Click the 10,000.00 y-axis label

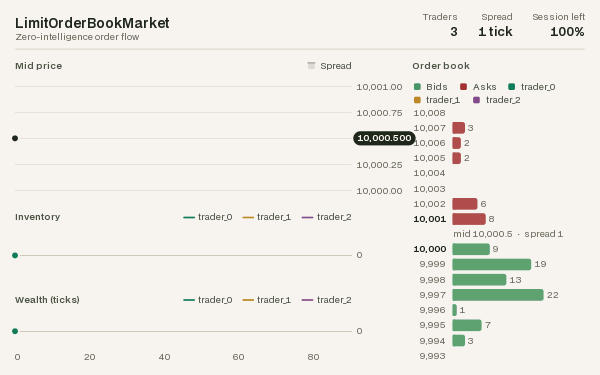click(x=379, y=191)
